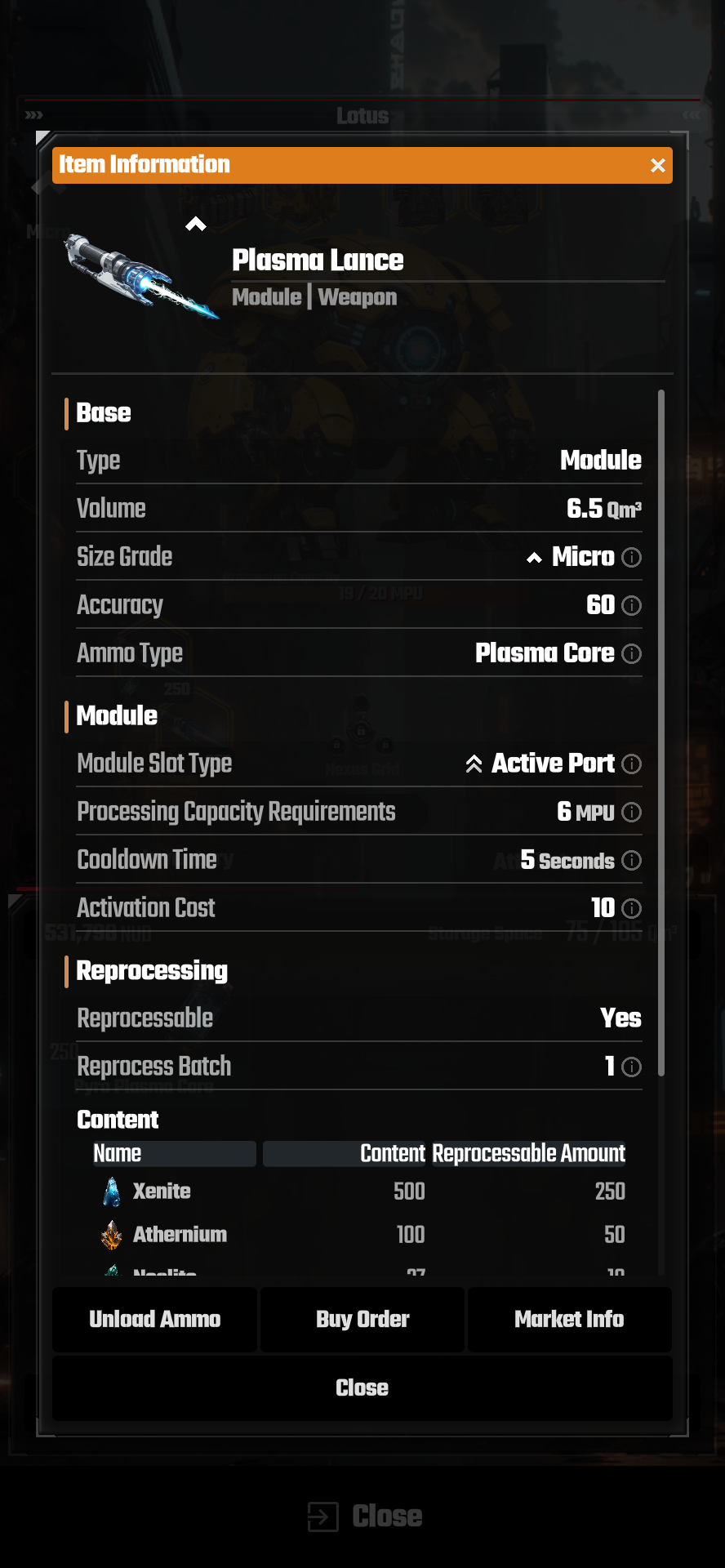Show Active Port slot type info
The height and width of the screenshot is (1568, 725).
[631, 764]
